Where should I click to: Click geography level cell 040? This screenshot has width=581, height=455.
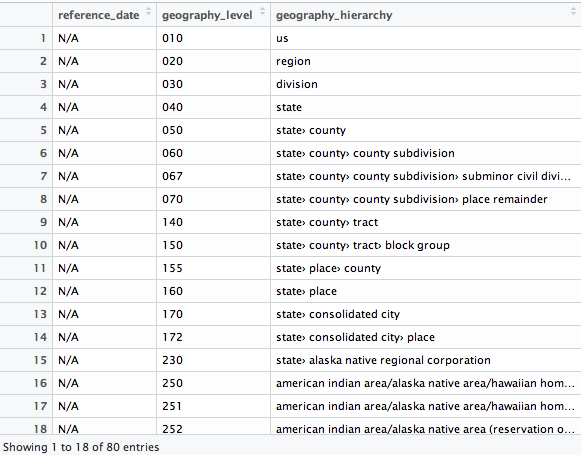tap(213, 107)
